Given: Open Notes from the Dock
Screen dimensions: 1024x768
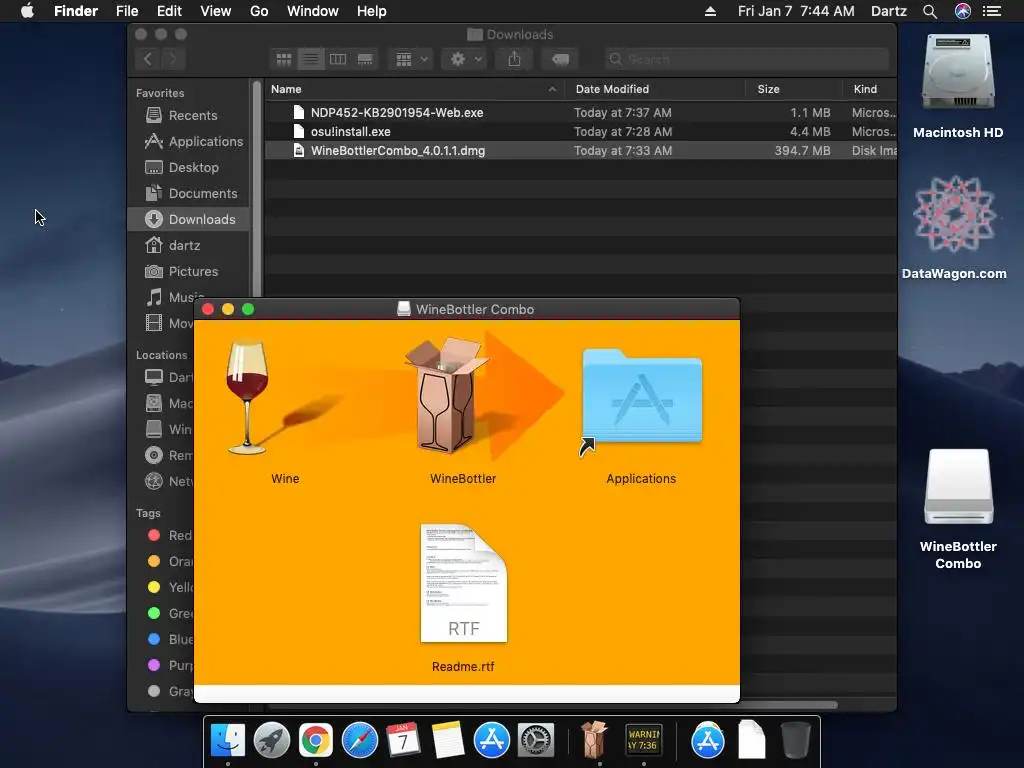Looking at the screenshot, I should [447, 740].
